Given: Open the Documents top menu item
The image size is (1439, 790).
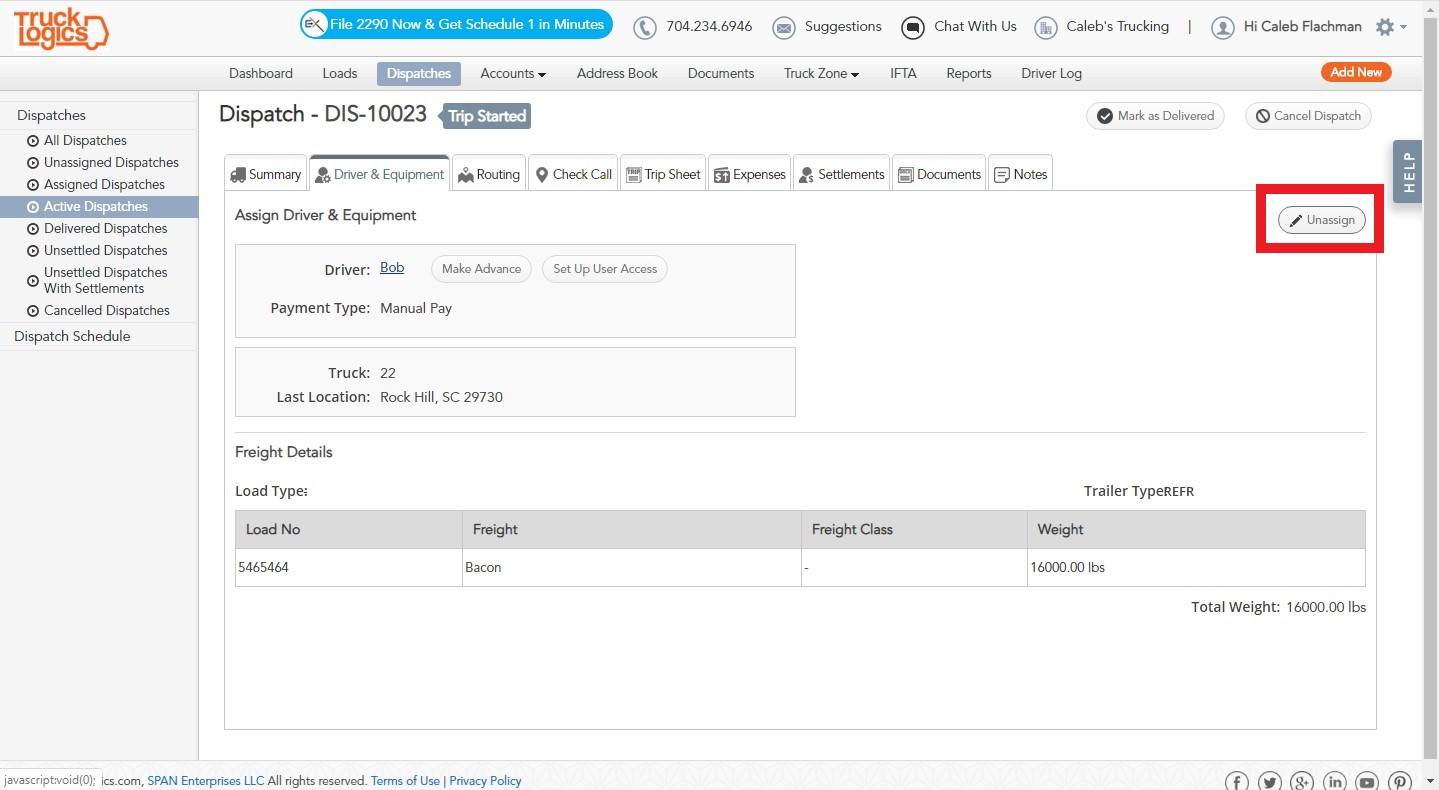Looking at the screenshot, I should point(721,73).
